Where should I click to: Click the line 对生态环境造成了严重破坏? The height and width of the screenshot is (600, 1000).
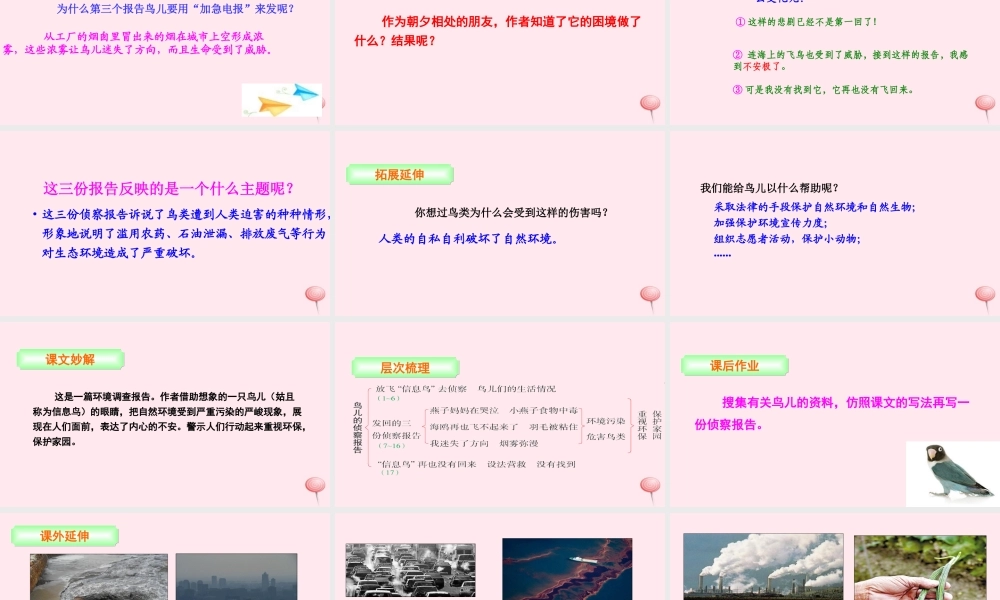120,252
